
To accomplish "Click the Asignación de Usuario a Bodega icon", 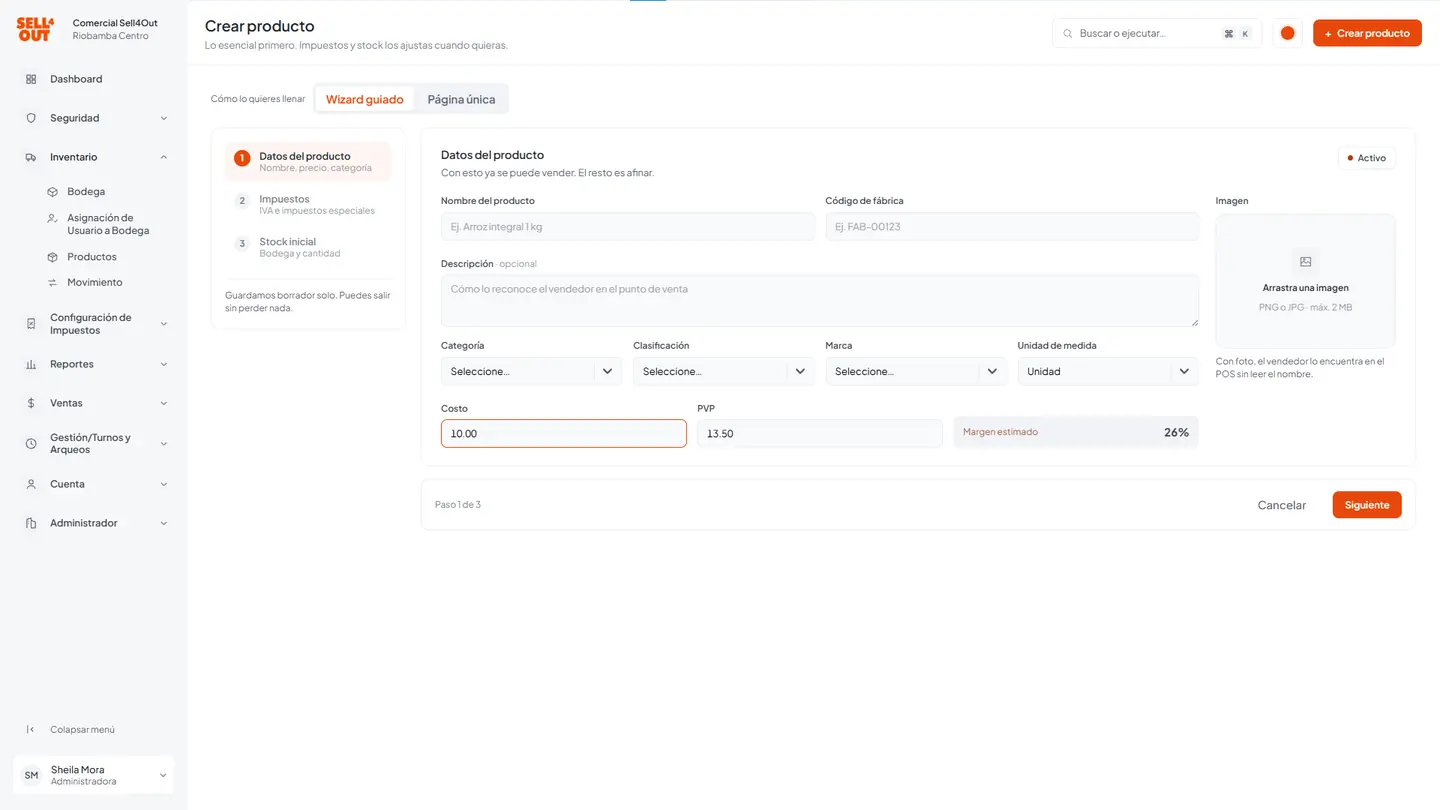I will [53, 218].
